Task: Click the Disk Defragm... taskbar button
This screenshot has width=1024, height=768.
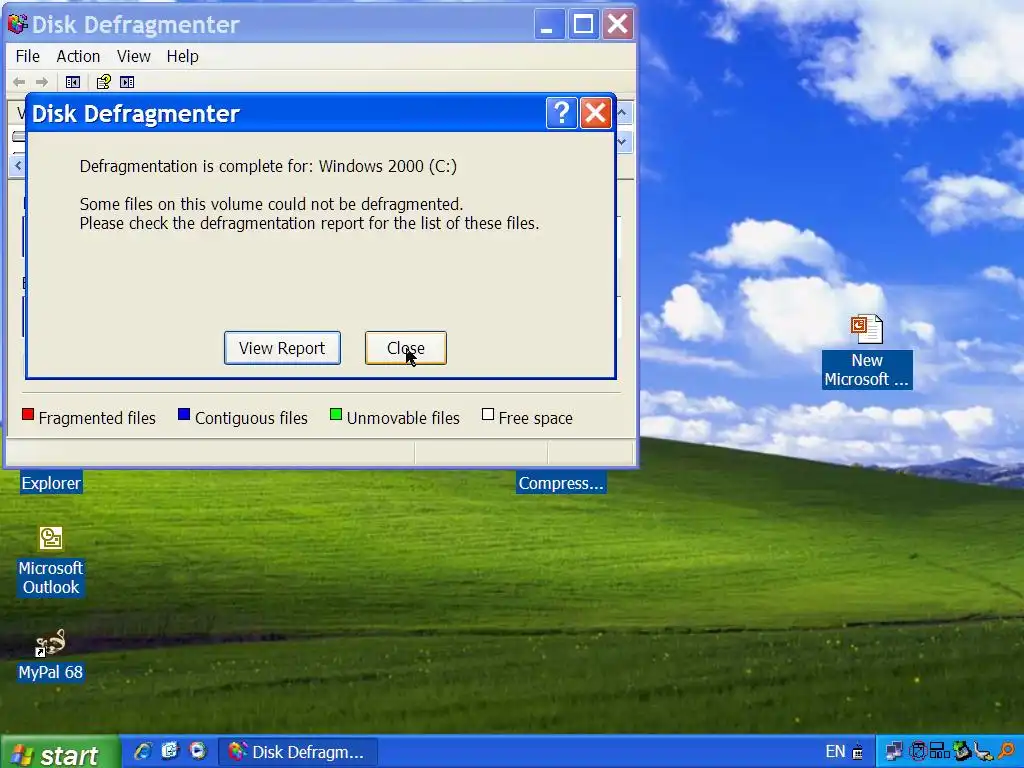Action: [x=297, y=752]
